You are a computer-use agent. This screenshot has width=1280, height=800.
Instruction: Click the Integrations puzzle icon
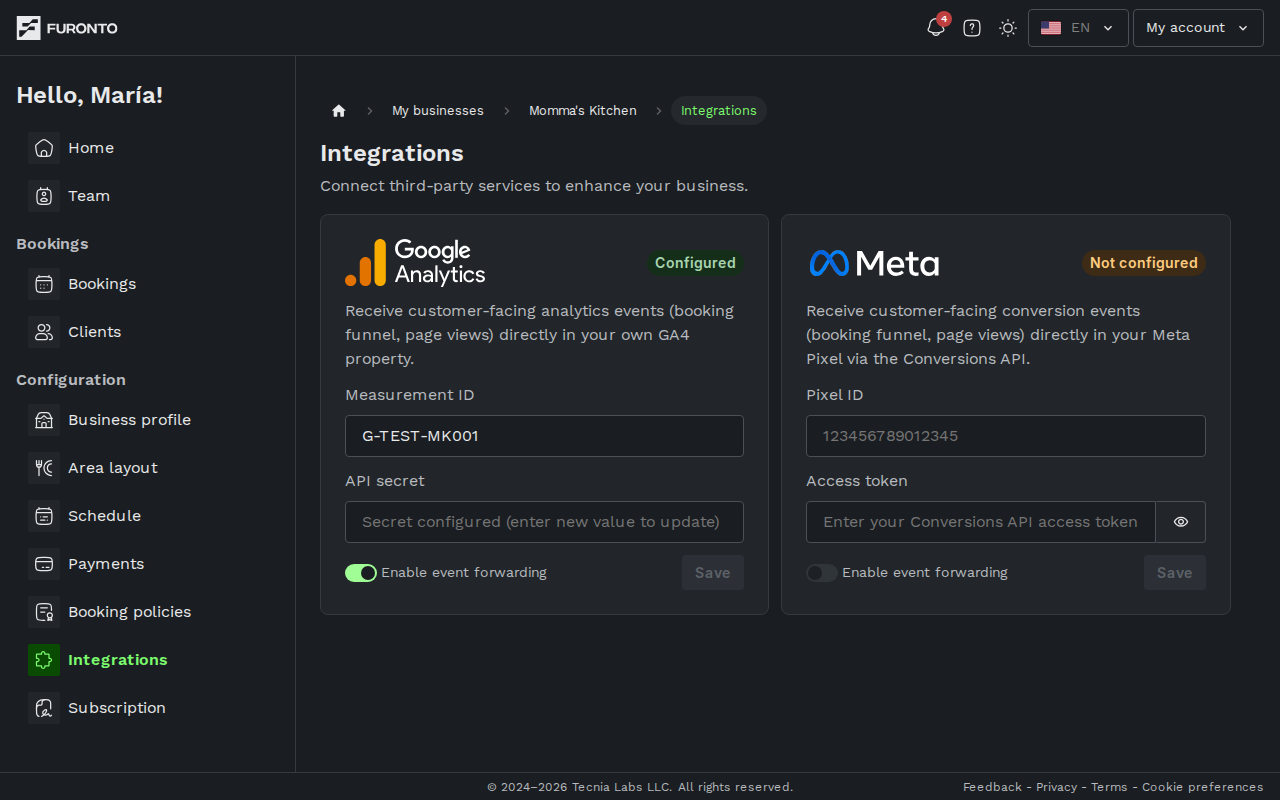pyautogui.click(x=44, y=660)
